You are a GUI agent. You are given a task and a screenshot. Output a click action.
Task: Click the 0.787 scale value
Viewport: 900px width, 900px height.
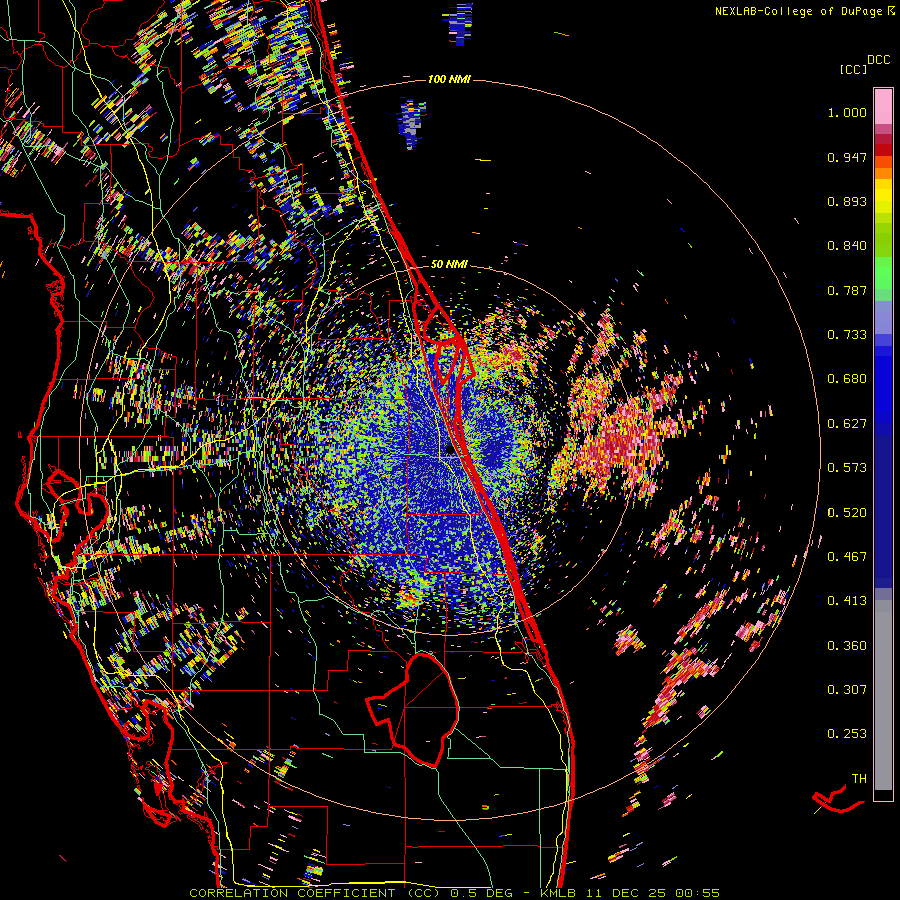(x=847, y=290)
